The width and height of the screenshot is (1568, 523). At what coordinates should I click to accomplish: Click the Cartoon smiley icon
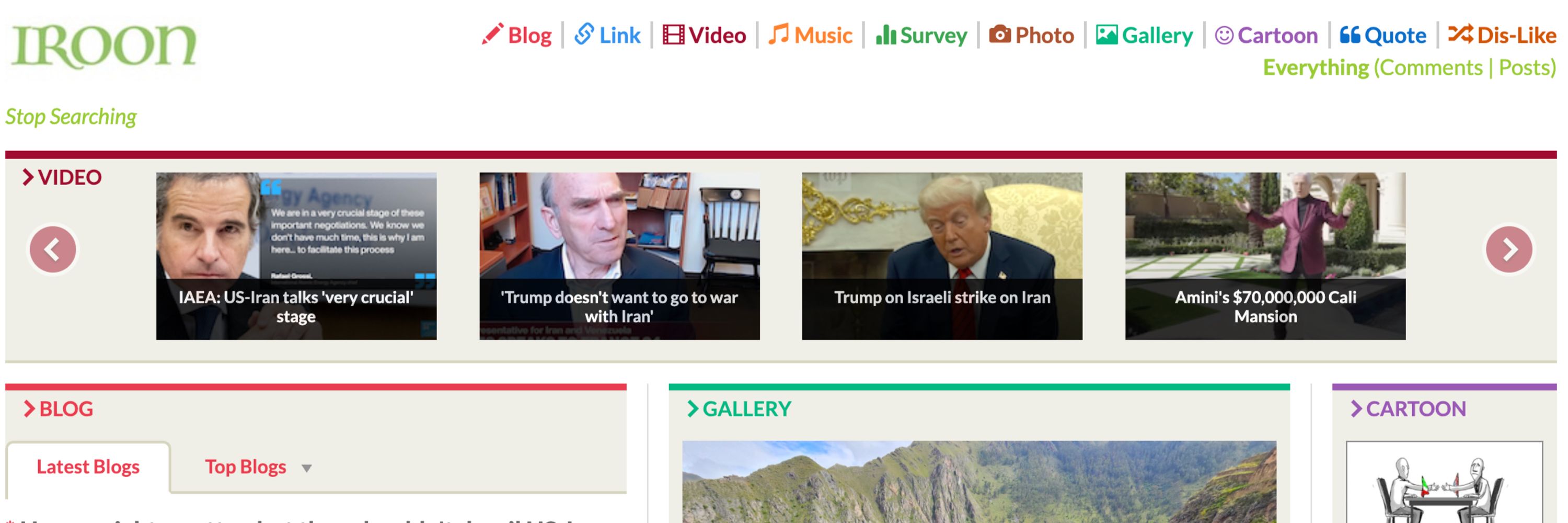1224,36
